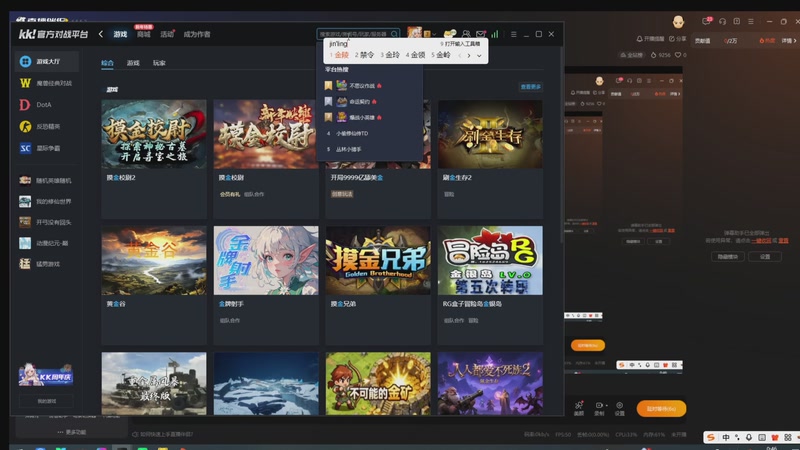Click the orange start-streaming button at bottom right
This screenshot has height=450, width=800.
pos(661,409)
